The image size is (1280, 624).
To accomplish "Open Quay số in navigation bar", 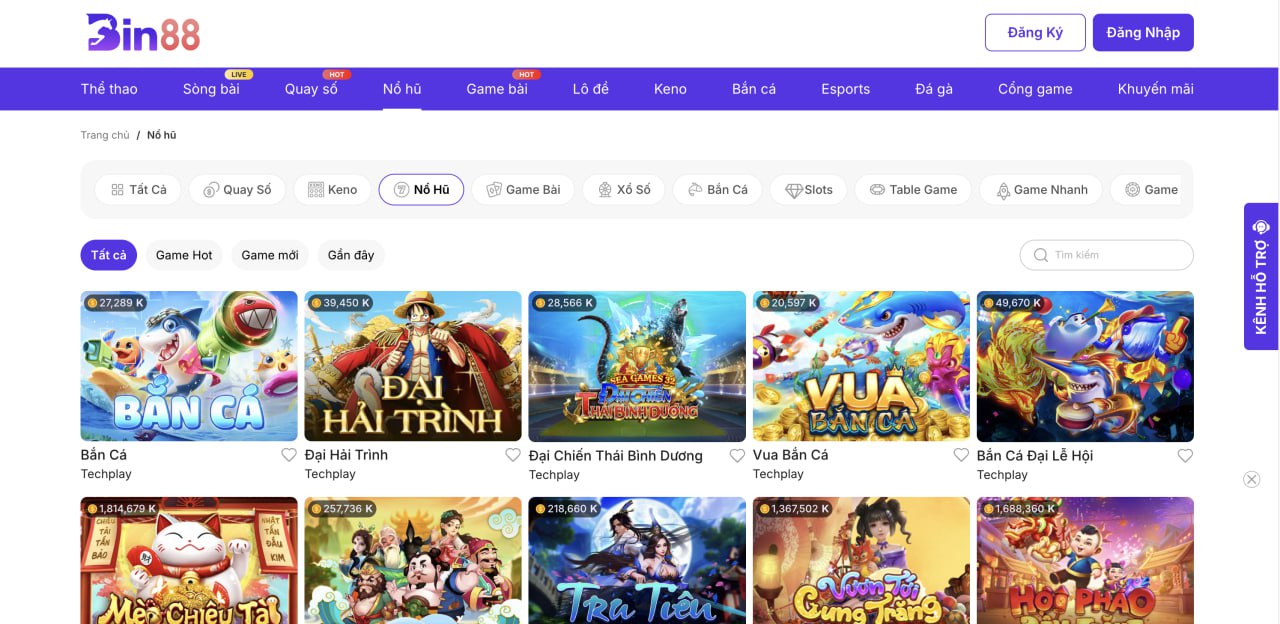I will pyautogui.click(x=311, y=89).
